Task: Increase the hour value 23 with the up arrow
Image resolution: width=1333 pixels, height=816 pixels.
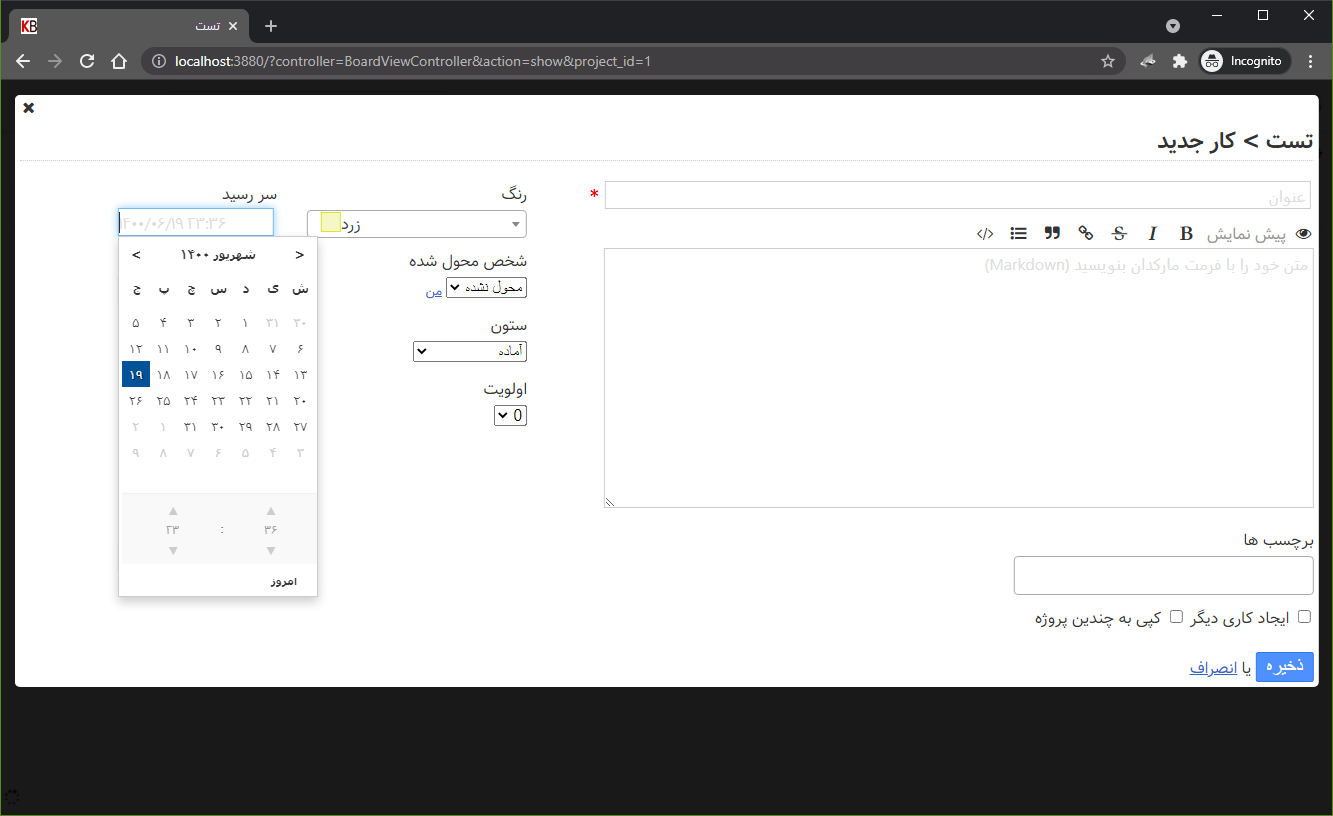Action: coord(173,511)
